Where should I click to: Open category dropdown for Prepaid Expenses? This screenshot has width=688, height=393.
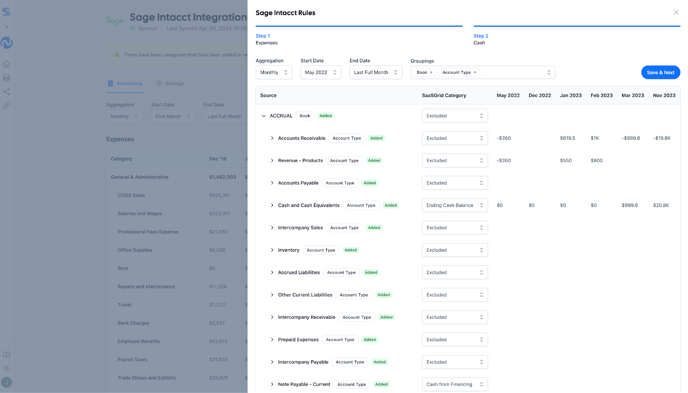coord(455,339)
